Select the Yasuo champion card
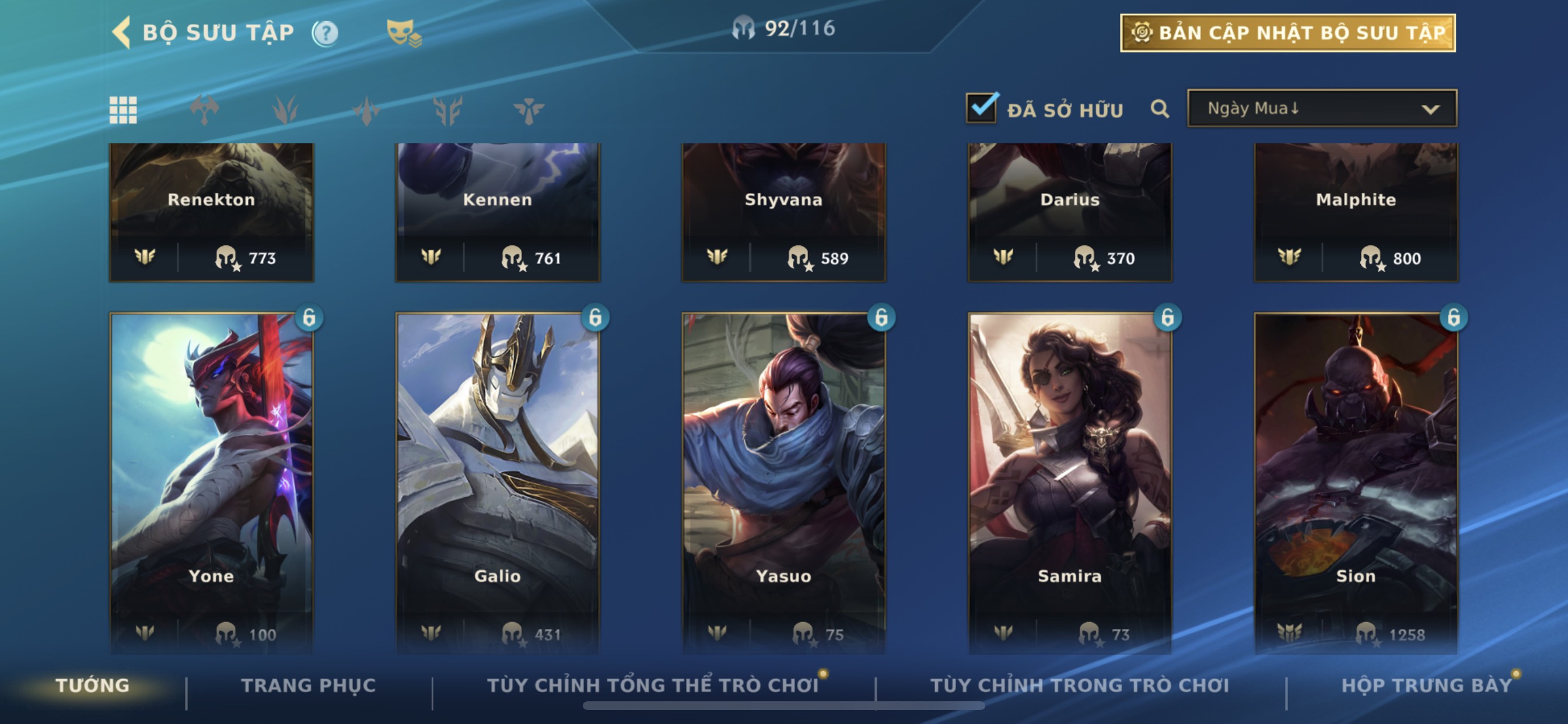Image resolution: width=1568 pixels, height=724 pixels. tap(783, 483)
